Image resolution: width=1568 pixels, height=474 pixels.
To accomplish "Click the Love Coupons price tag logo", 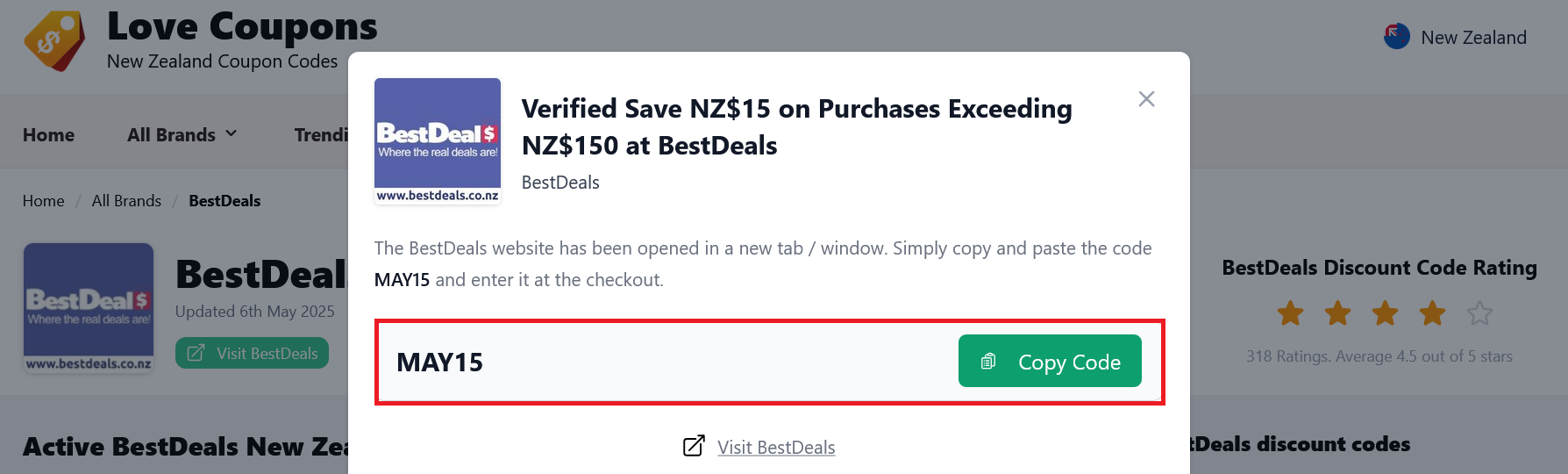I will point(55,40).
